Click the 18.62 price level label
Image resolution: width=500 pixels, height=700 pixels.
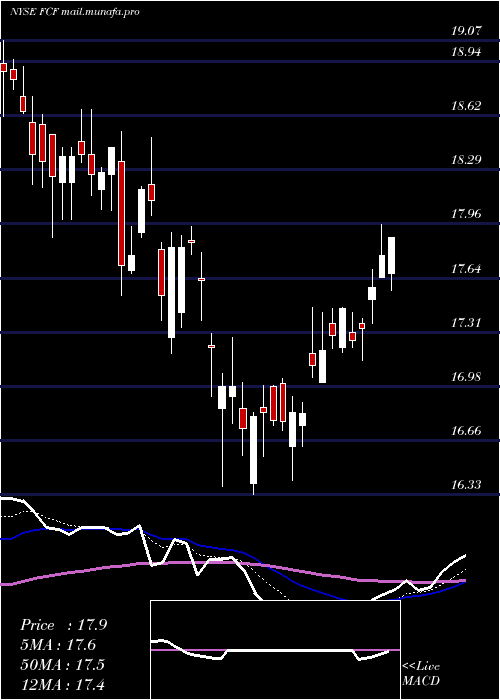click(466, 106)
